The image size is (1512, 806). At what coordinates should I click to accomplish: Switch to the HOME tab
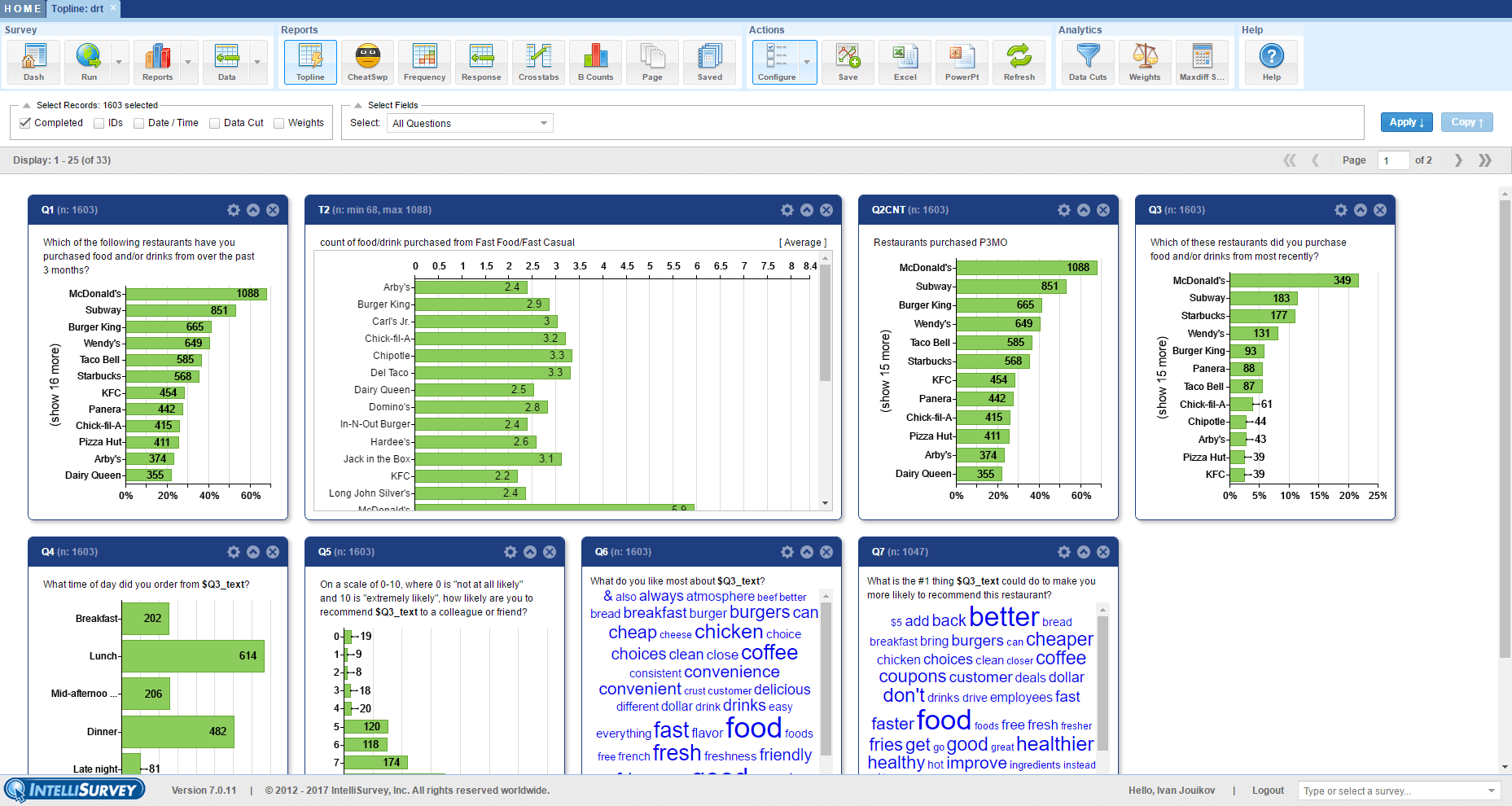[x=23, y=9]
